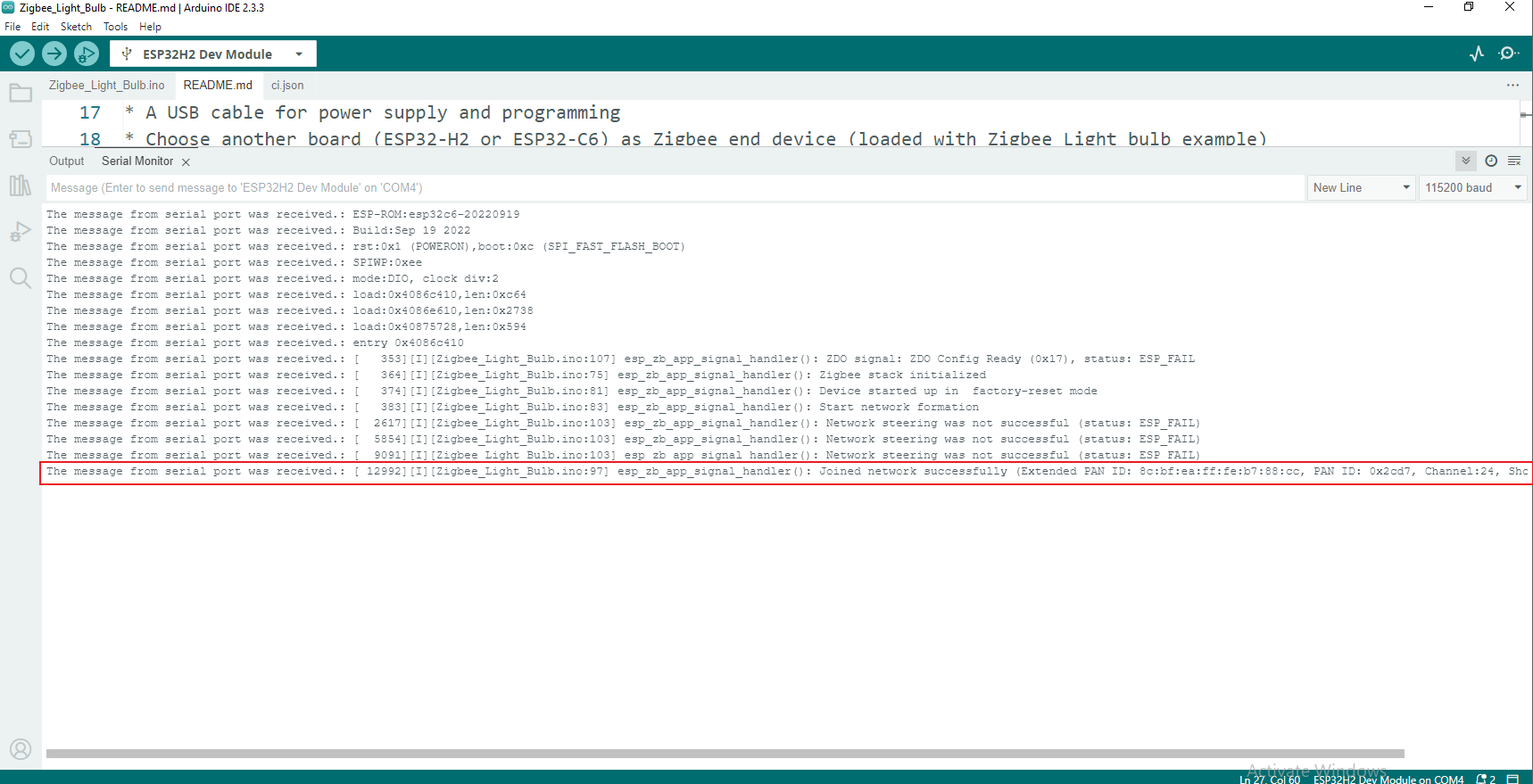This screenshot has height=784, width=1533.
Task: Click 'ESP32H2 Dev Module on COM4' status text
Action: (1388, 780)
